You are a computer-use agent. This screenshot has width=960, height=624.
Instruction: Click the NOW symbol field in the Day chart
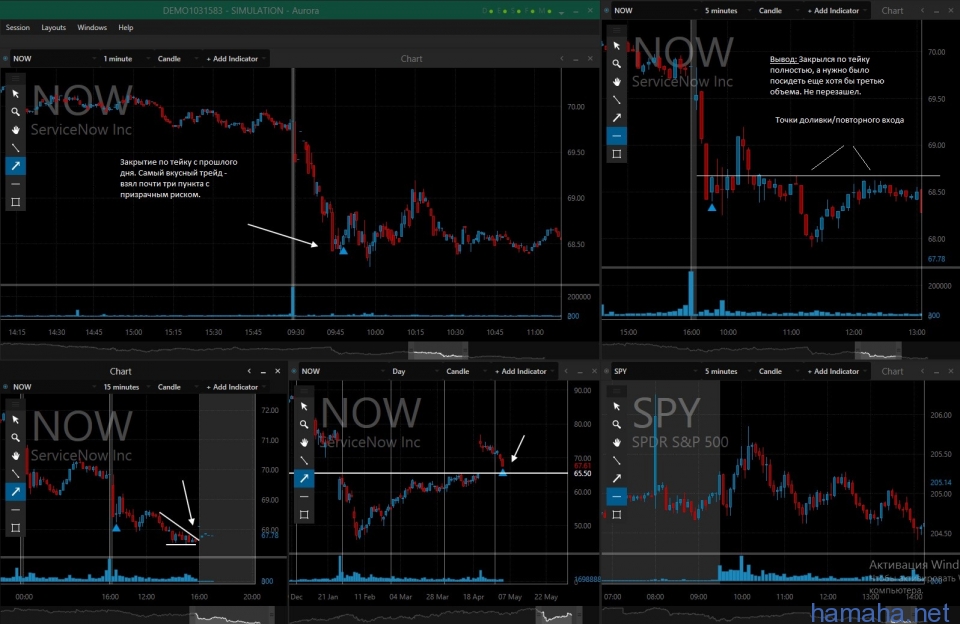pos(342,371)
